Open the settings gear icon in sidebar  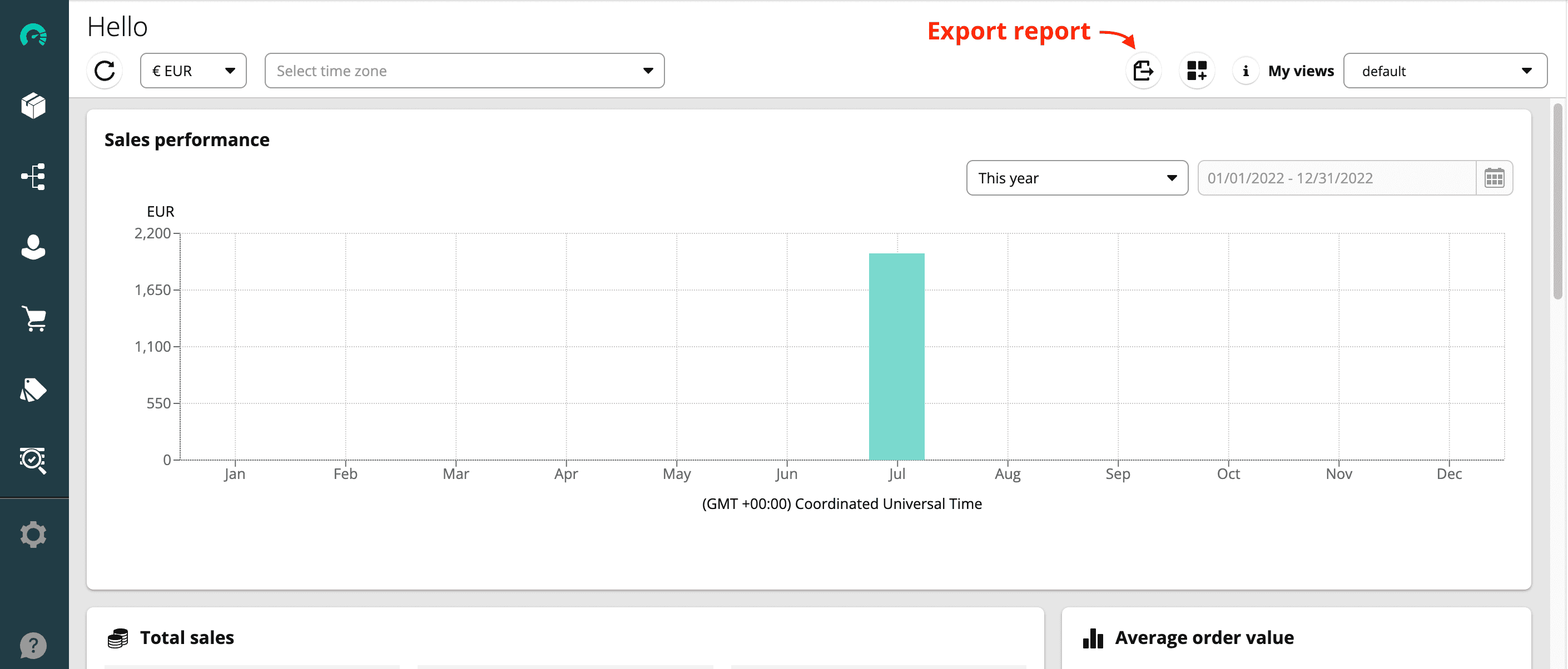(33, 534)
